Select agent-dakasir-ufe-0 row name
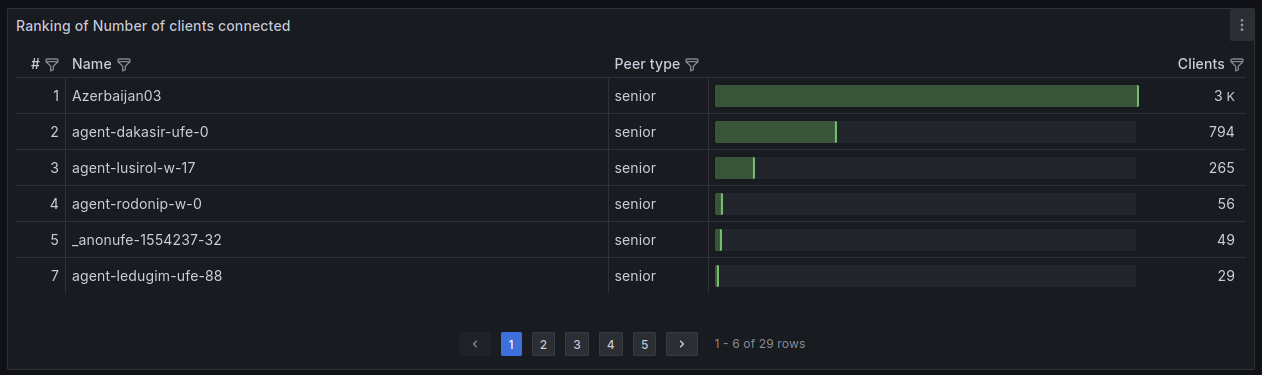Screen dimensions: 1262x375 coord(140,132)
